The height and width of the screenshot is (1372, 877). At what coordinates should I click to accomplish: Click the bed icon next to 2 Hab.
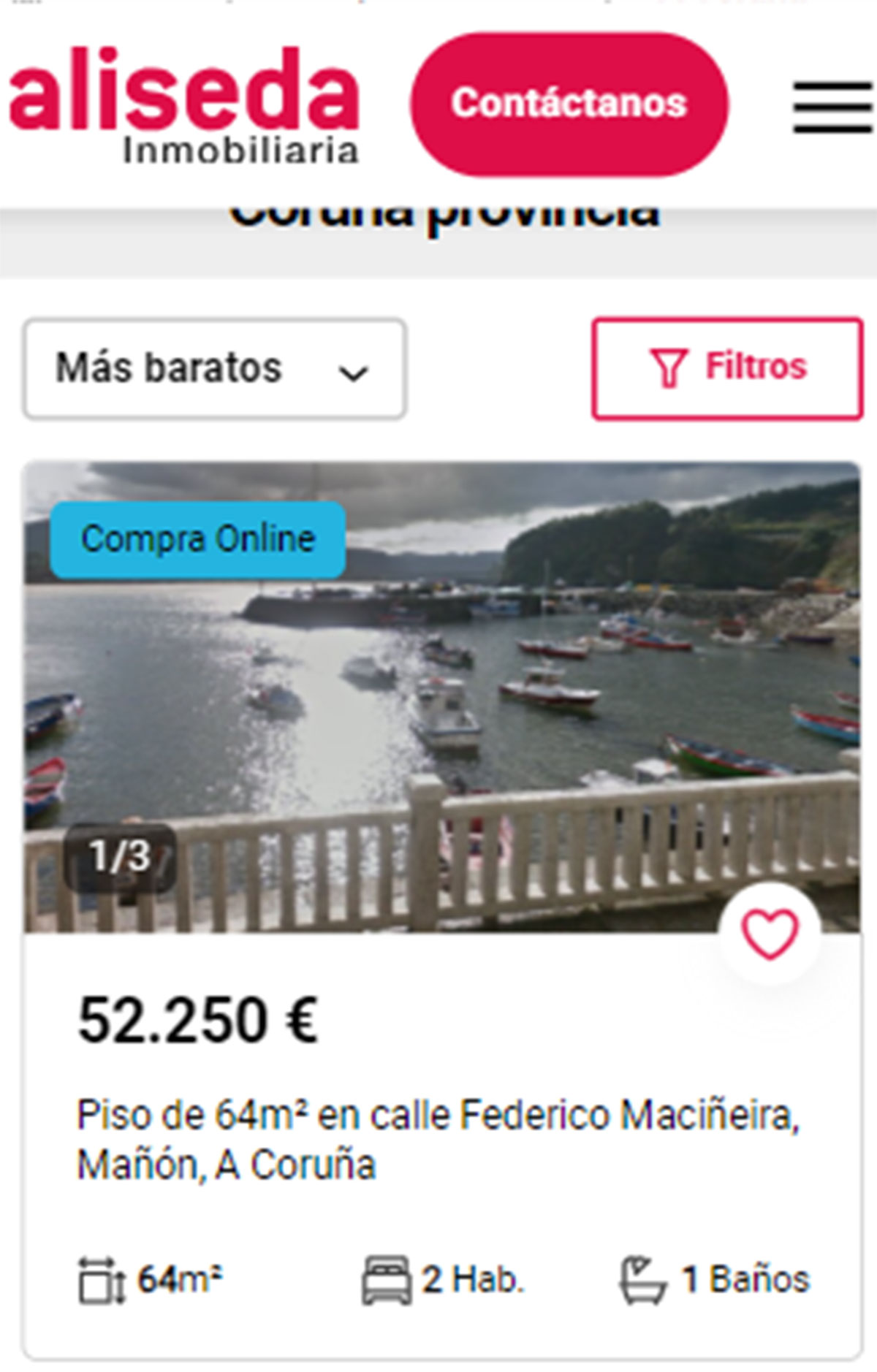(387, 1280)
